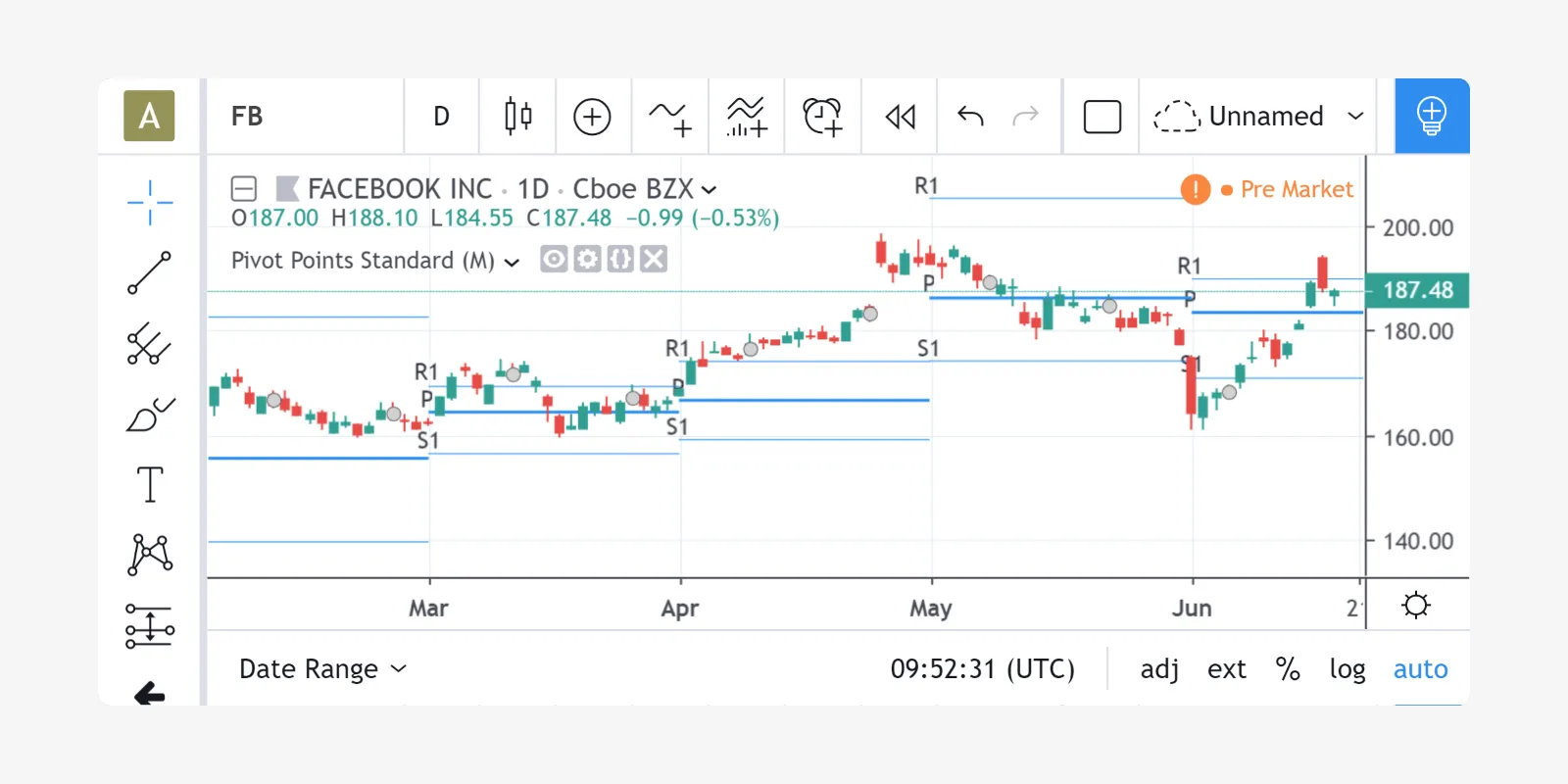Click the FB symbol search field

304,117
